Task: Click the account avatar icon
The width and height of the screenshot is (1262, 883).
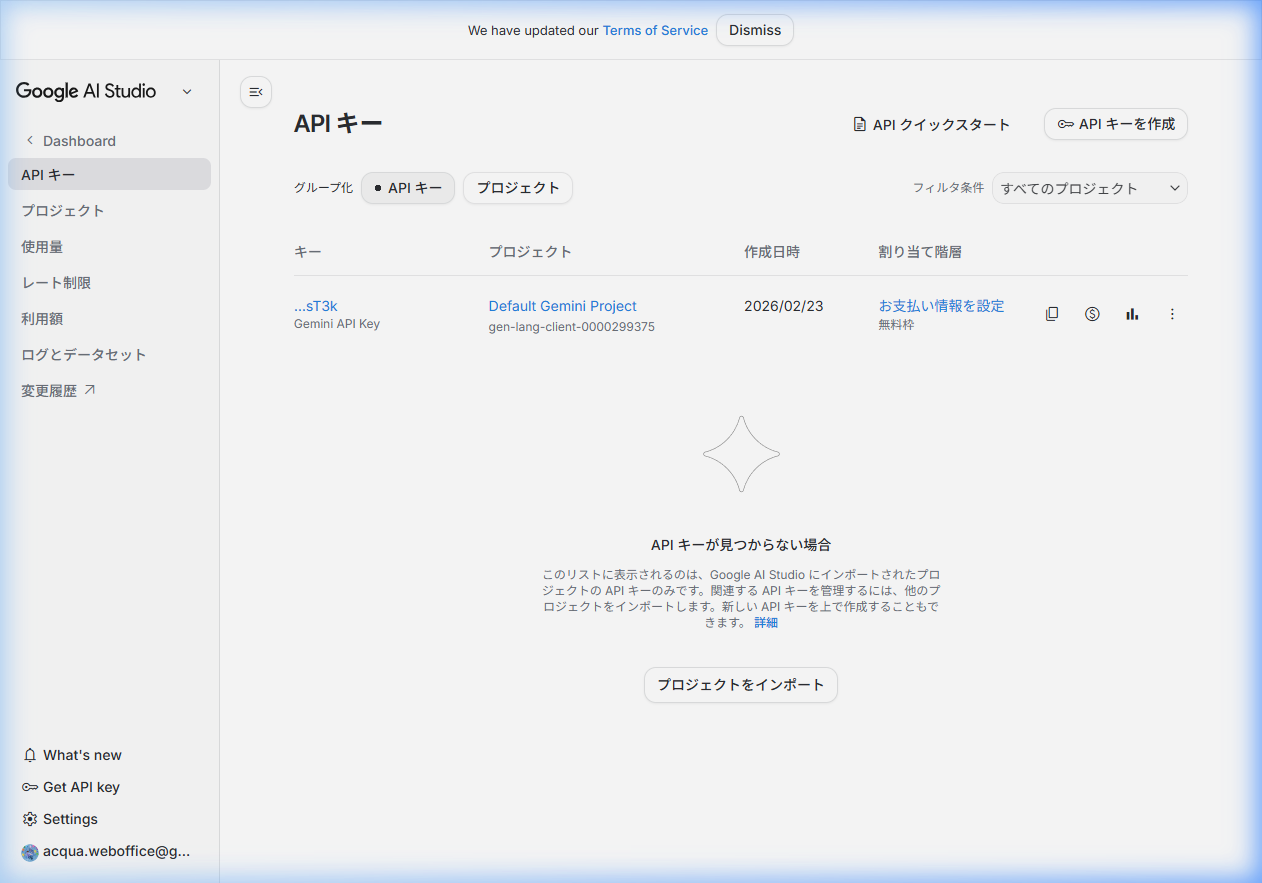Action: pyautogui.click(x=30, y=852)
